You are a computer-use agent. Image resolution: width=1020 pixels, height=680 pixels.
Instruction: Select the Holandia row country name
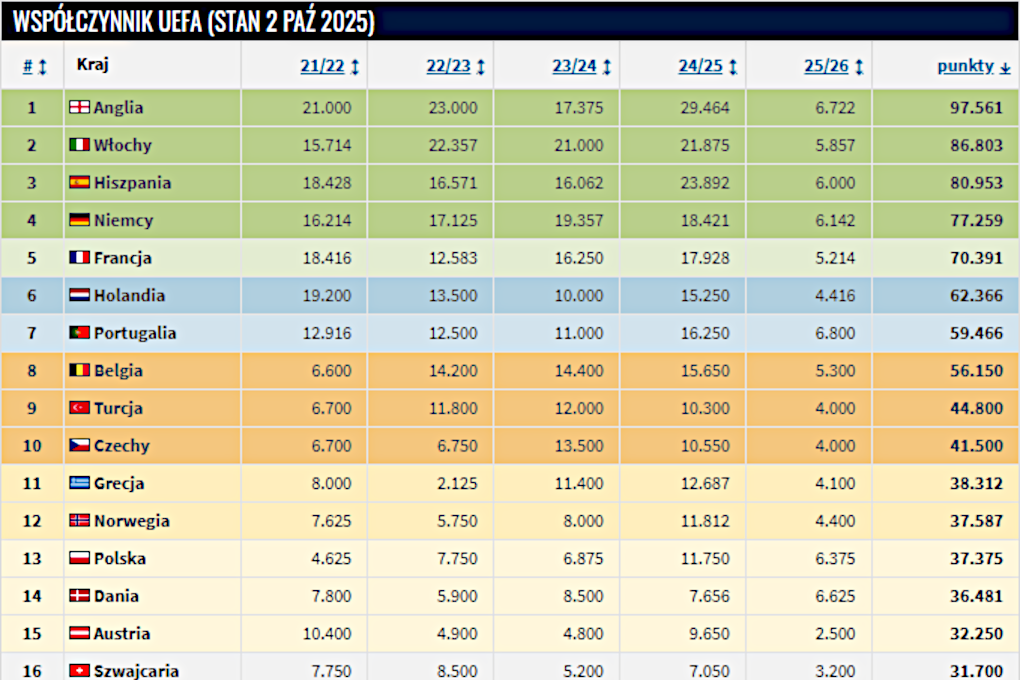pos(129,296)
